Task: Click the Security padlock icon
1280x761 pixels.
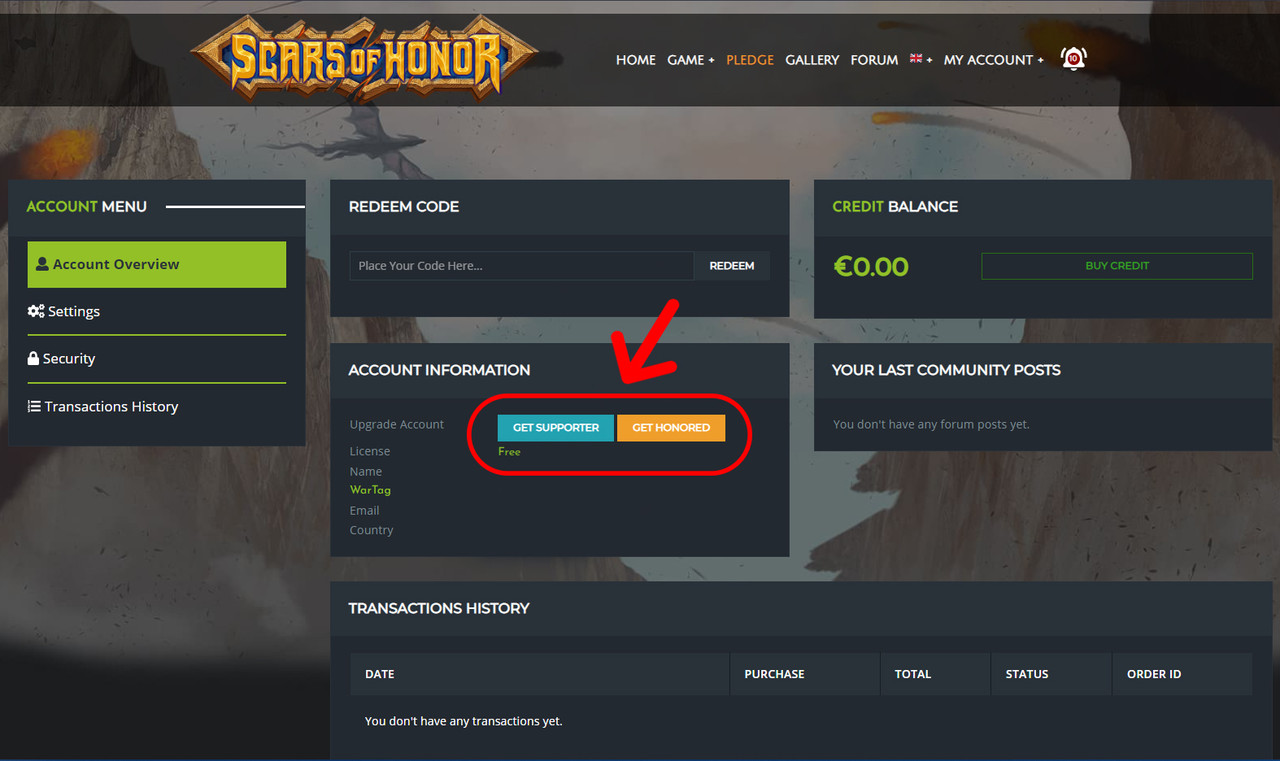Action: pyautogui.click(x=33, y=358)
